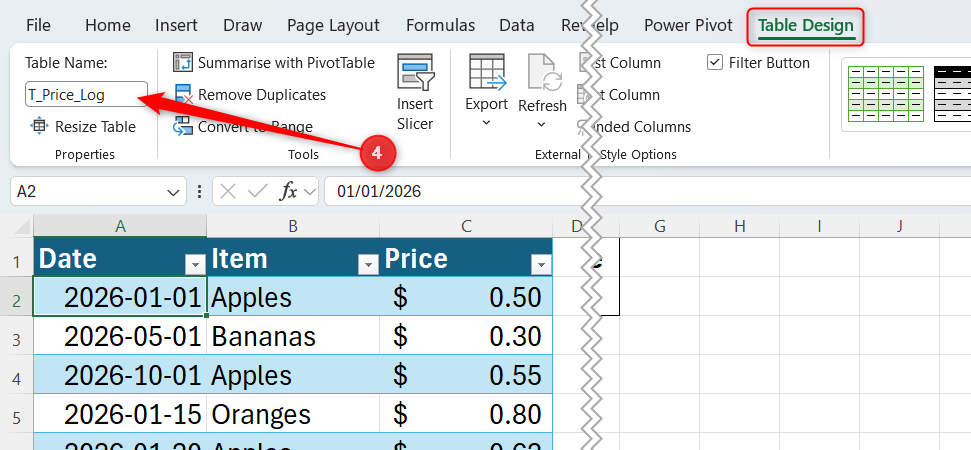Click the Insert Slicer icon
The image size is (971, 450).
(416, 72)
